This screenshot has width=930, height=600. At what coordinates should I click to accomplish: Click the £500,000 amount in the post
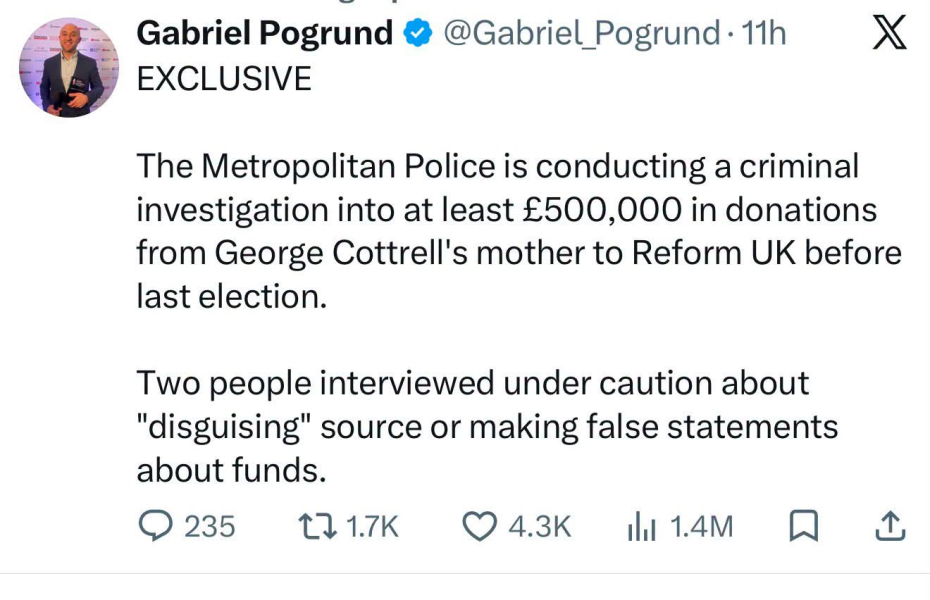(602, 210)
